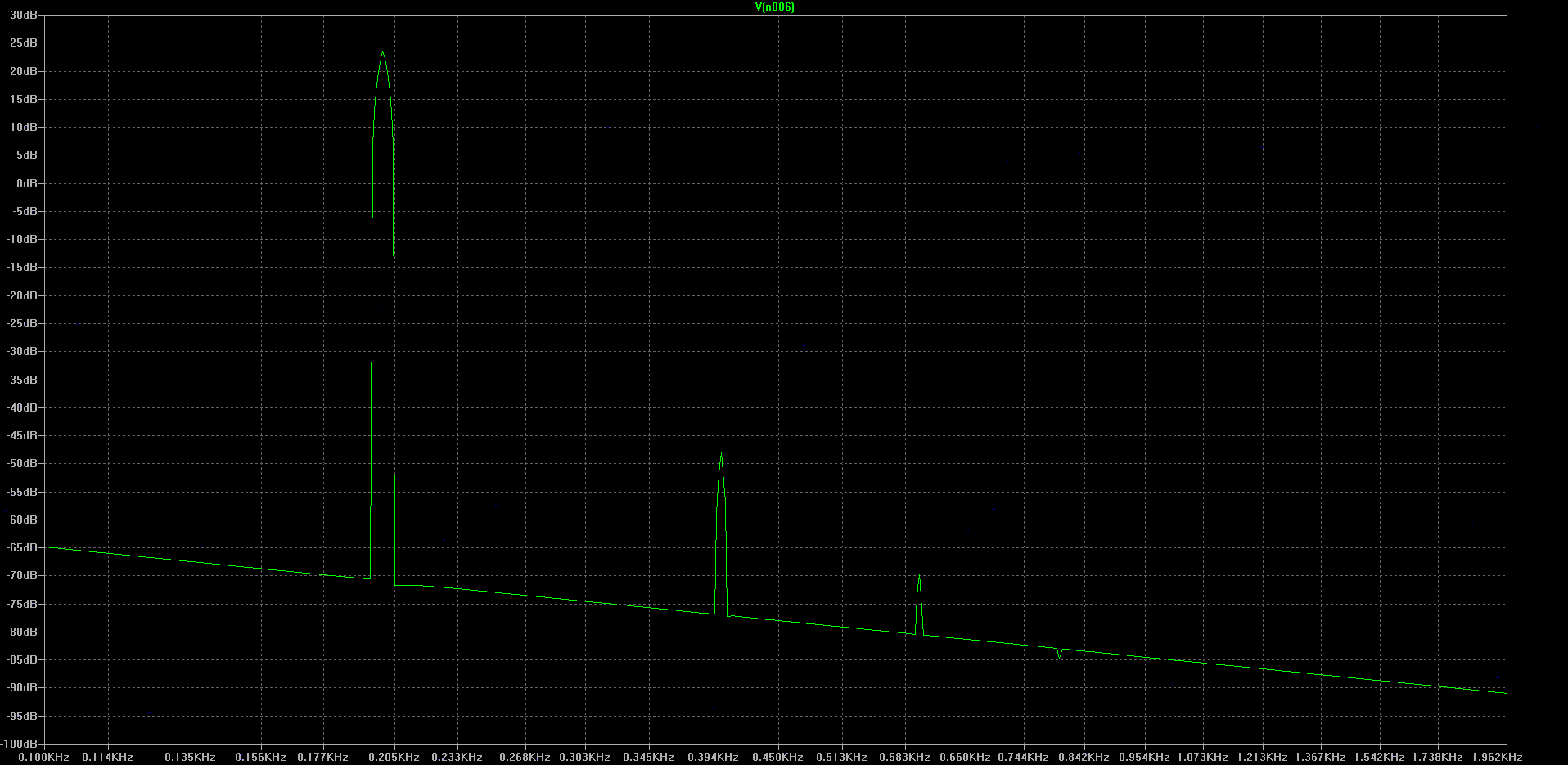
Task: Click the 0.205KHz frequency axis label
Action: point(394,758)
